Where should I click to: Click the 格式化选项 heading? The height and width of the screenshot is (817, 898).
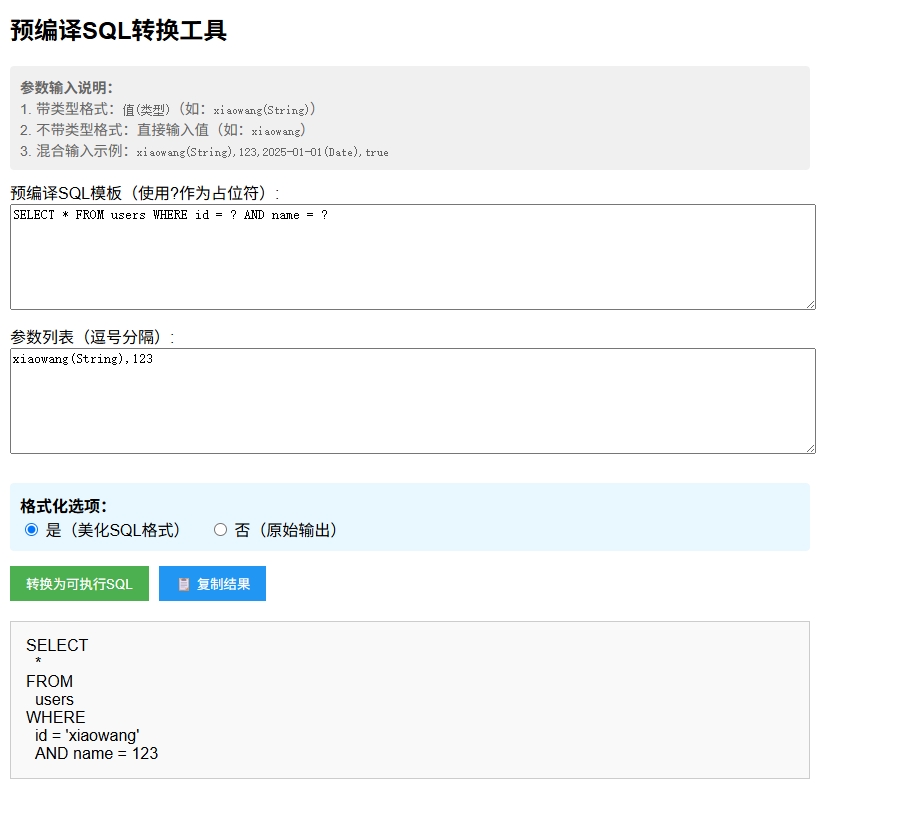point(64,506)
